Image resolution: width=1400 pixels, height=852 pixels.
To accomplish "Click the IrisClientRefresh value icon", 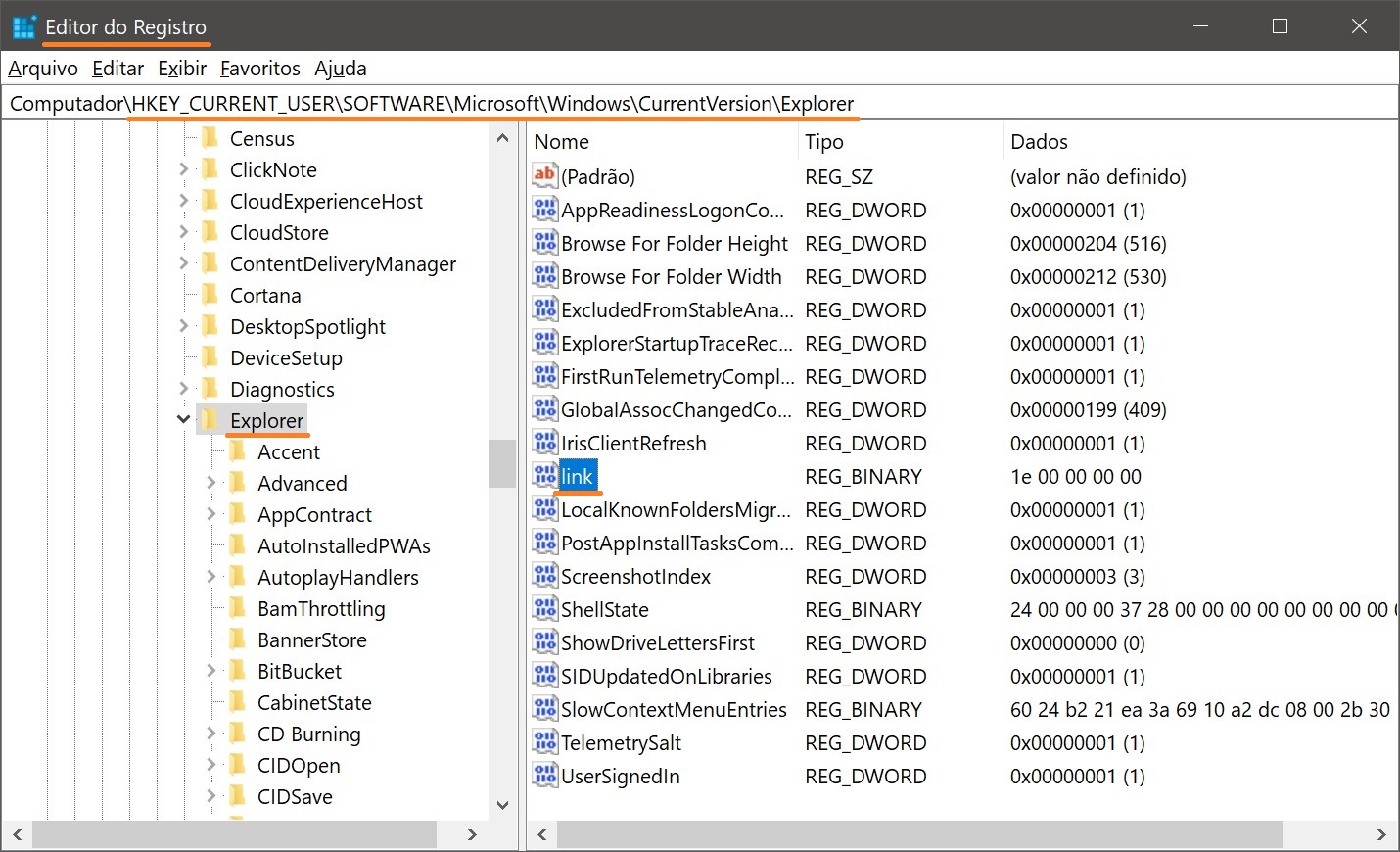I will pos(544,442).
